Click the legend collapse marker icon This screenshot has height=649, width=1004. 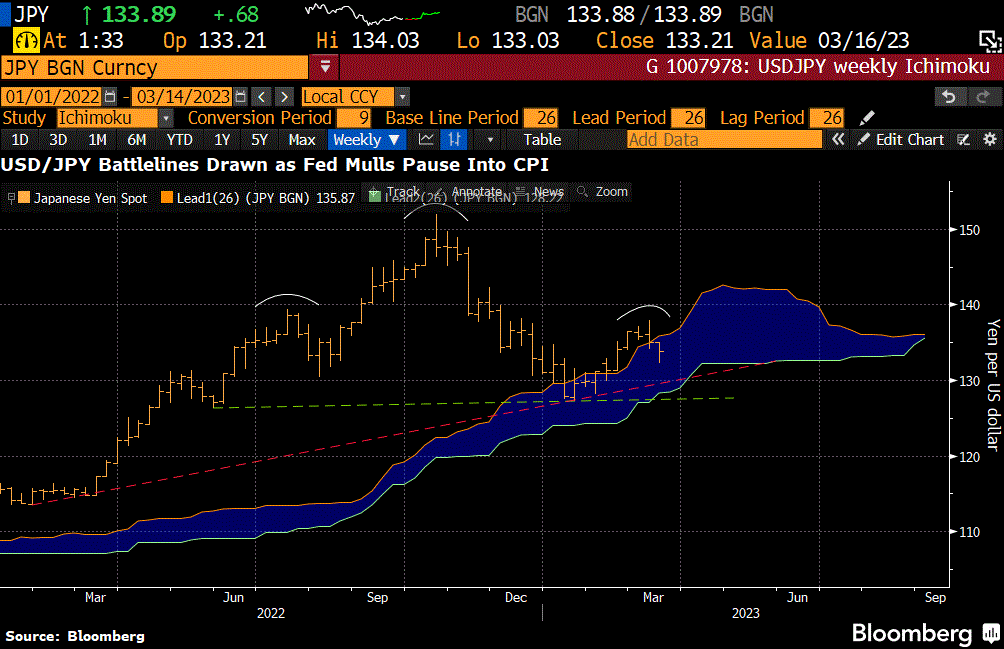[x=11, y=198]
